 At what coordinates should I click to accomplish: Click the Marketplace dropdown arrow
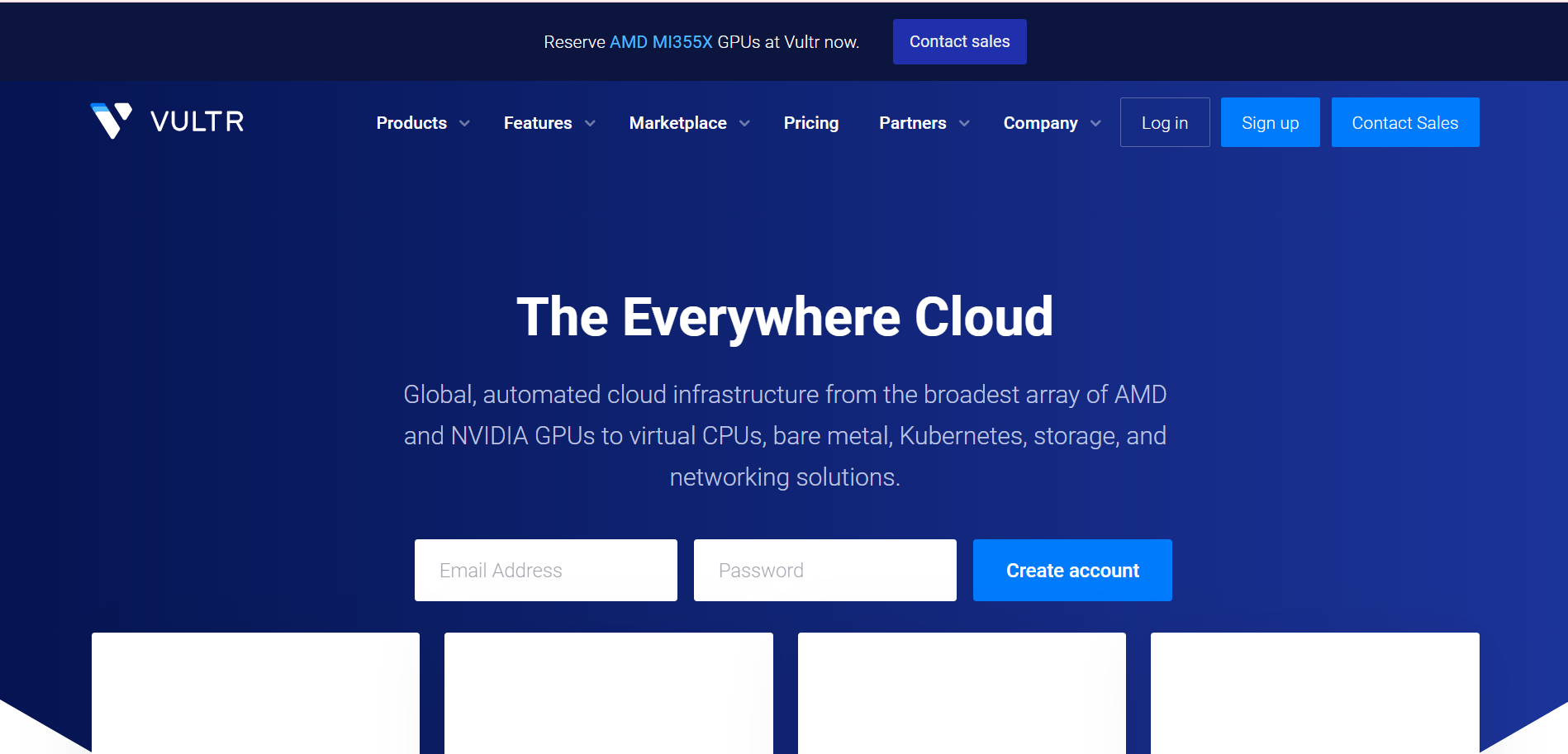coord(744,123)
